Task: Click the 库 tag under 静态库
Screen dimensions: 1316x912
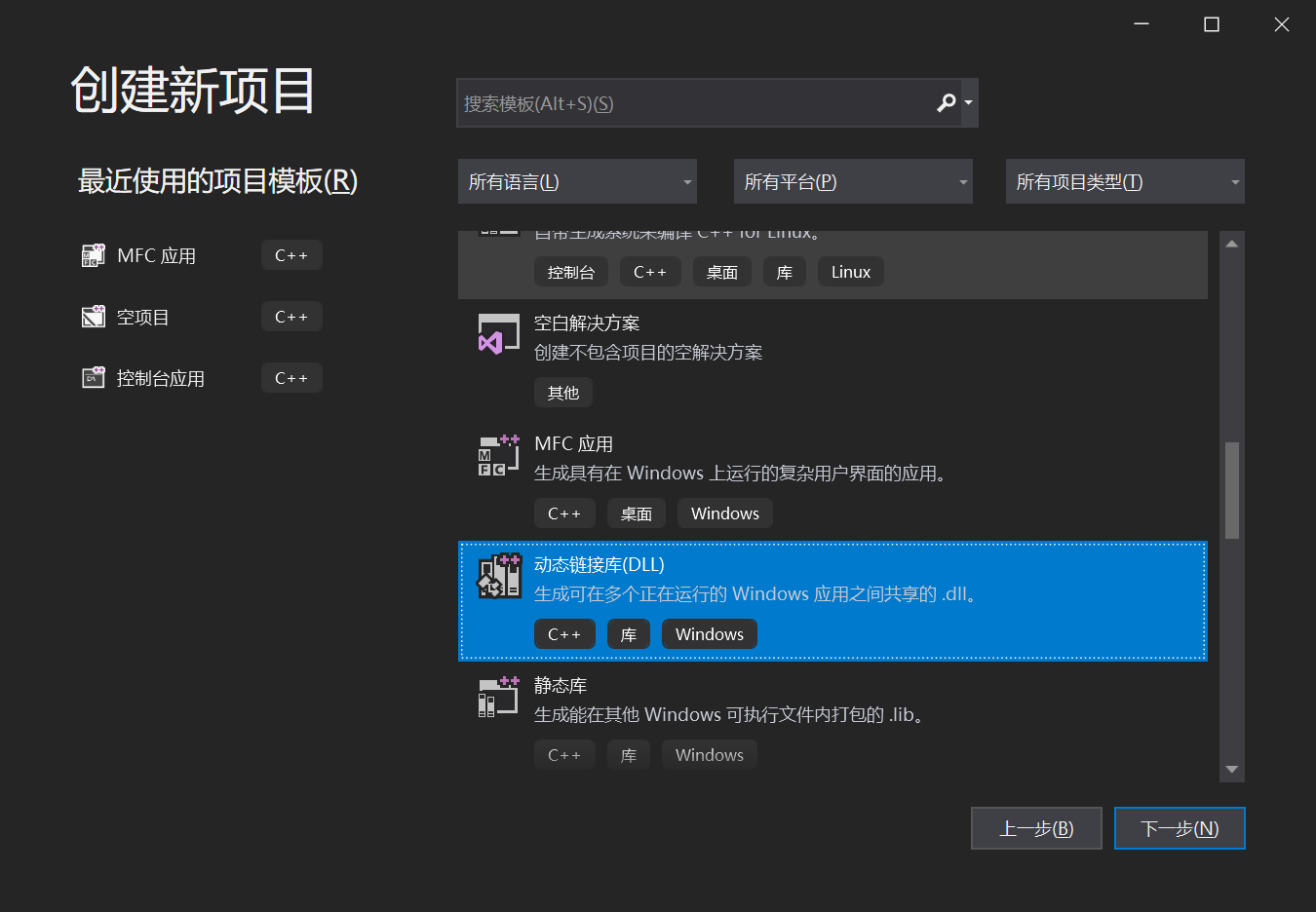Action: click(x=629, y=755)
